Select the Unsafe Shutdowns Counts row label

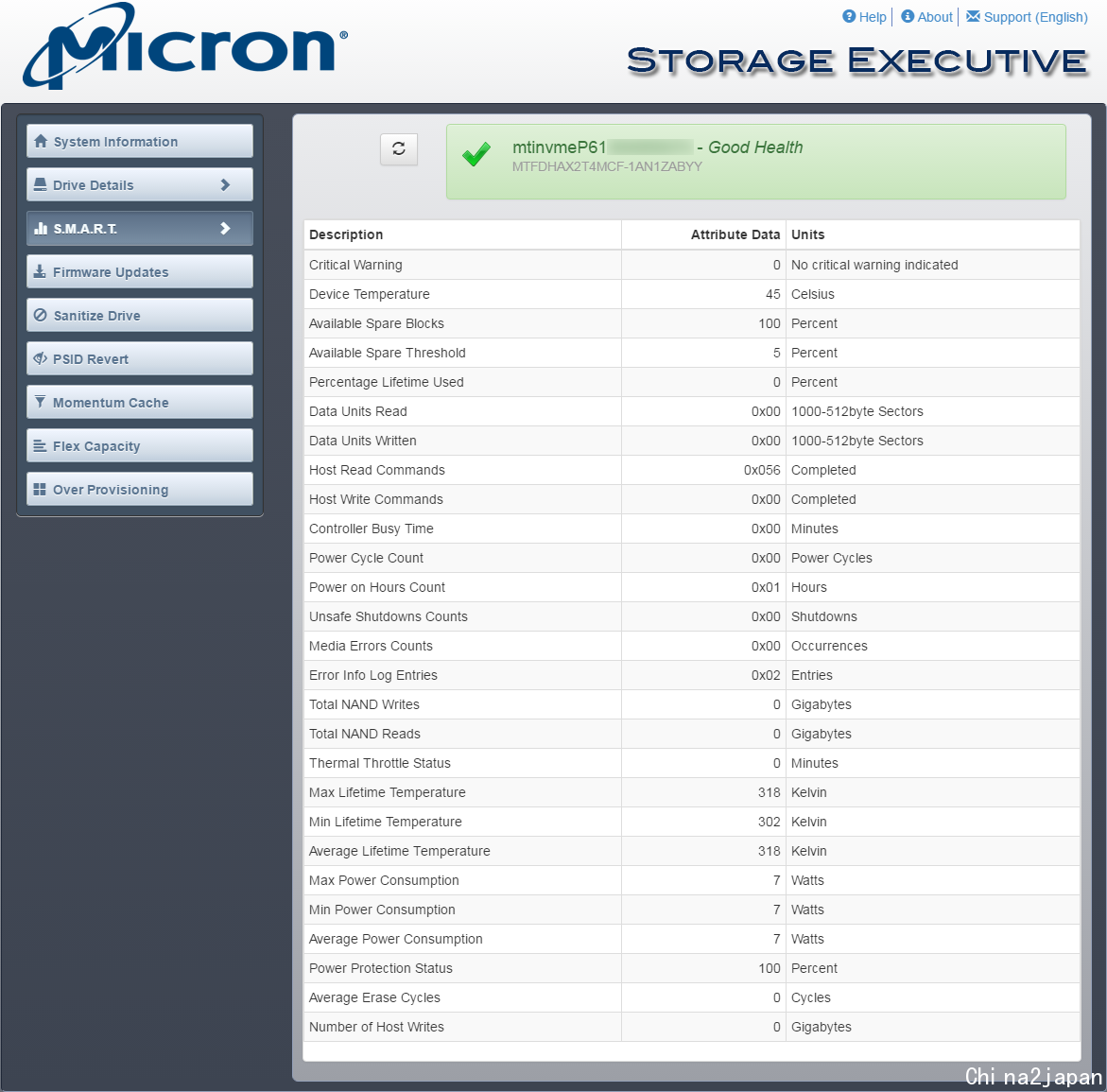tap(389, 616)
